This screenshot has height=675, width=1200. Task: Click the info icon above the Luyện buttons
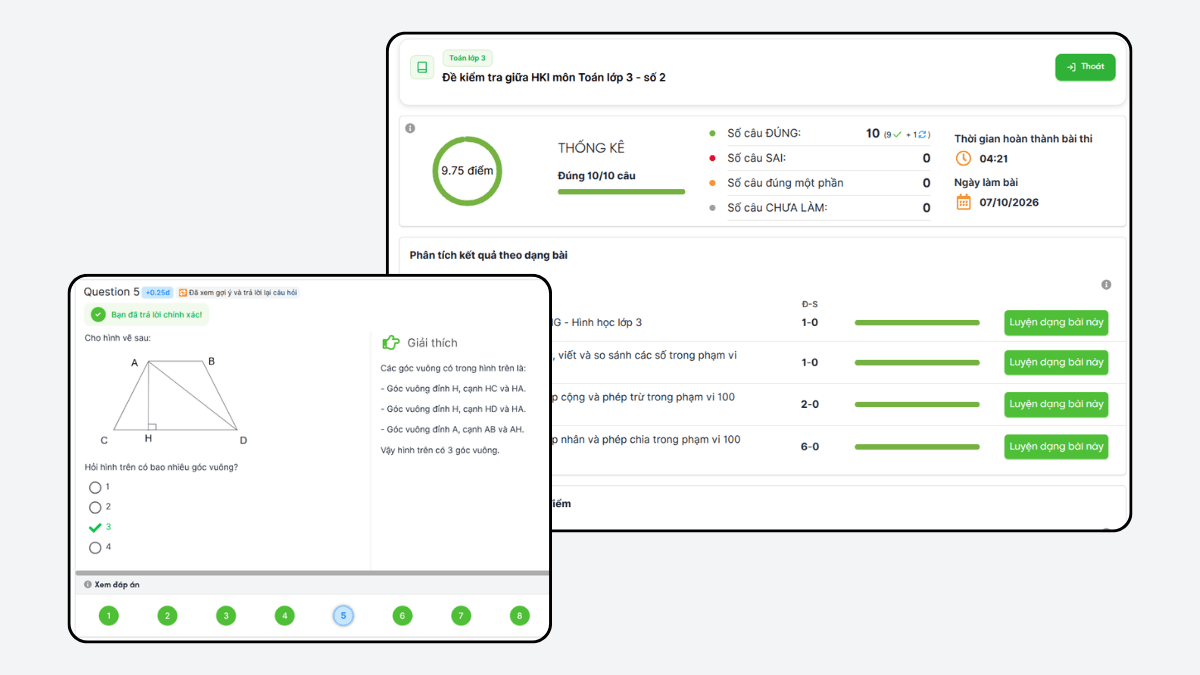coord(1106,285)
